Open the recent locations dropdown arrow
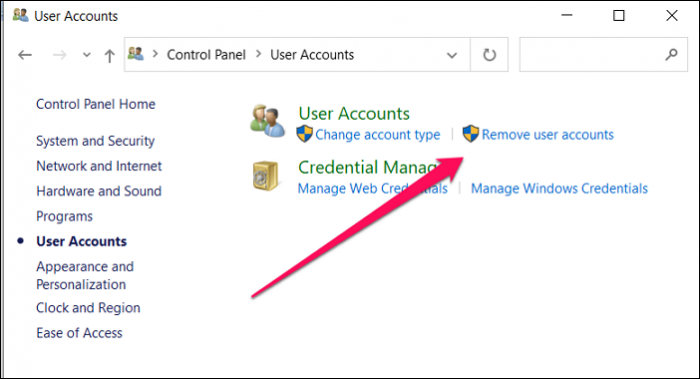 pos(87,55)
